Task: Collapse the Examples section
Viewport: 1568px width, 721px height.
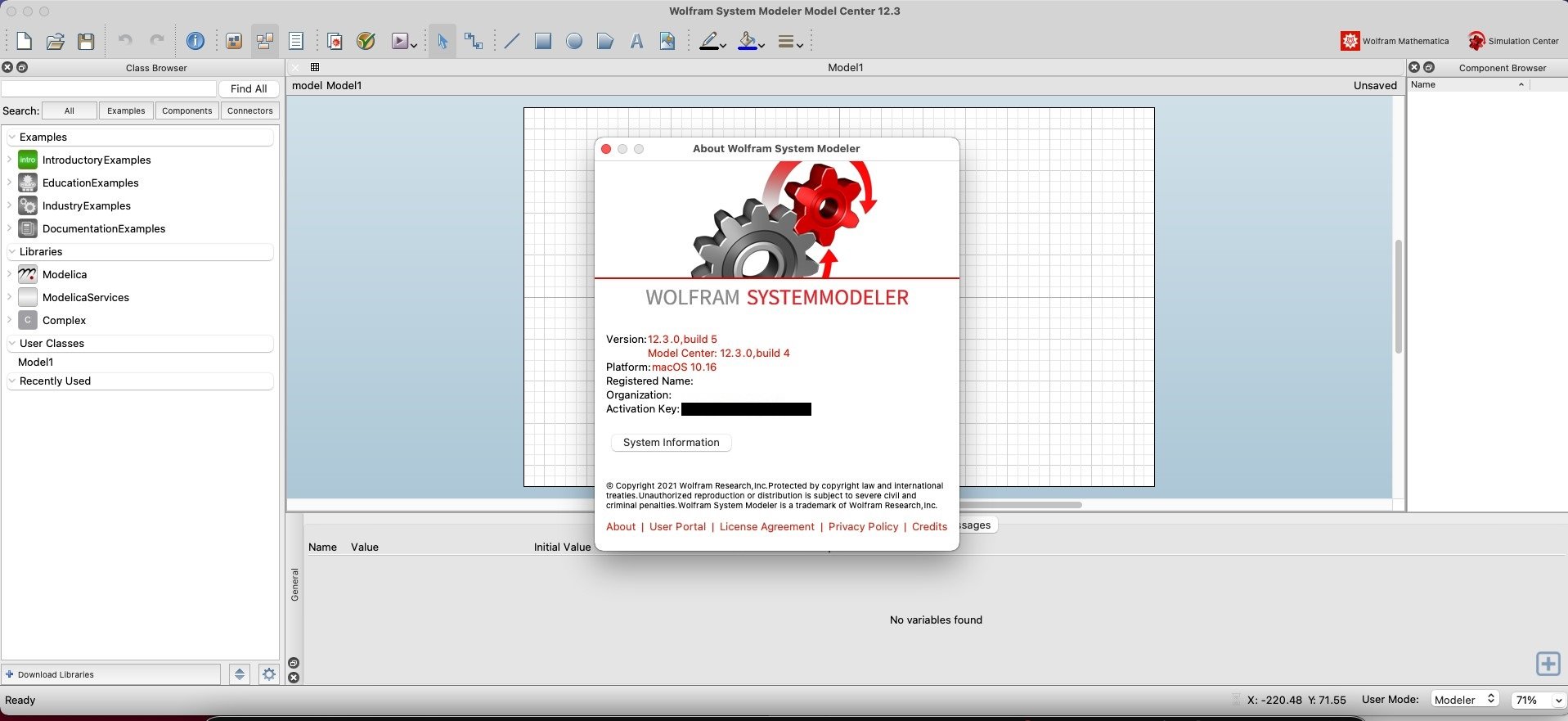Action: (12, 137)
